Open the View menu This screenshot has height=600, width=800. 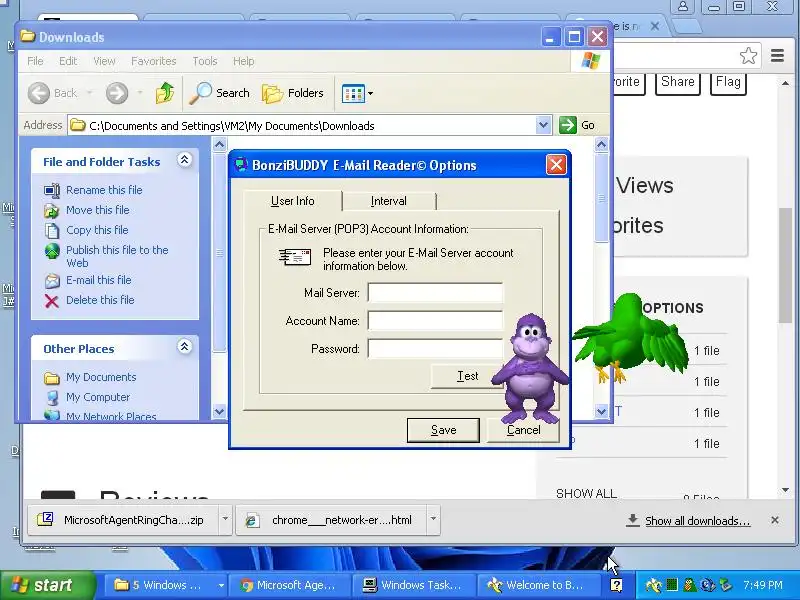point(104,61)
